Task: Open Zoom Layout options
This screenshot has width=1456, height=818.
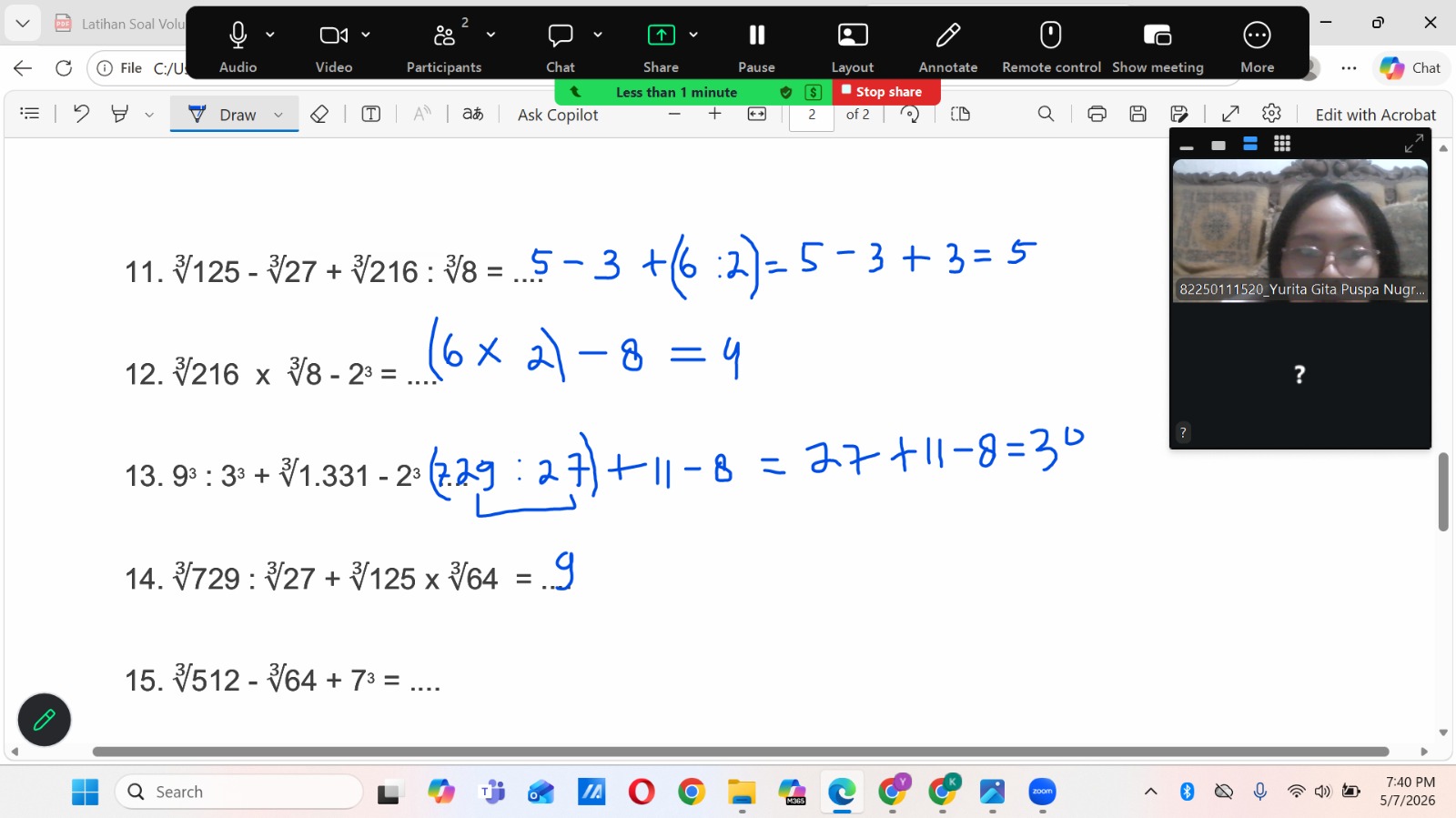Action: pos(853,45)
